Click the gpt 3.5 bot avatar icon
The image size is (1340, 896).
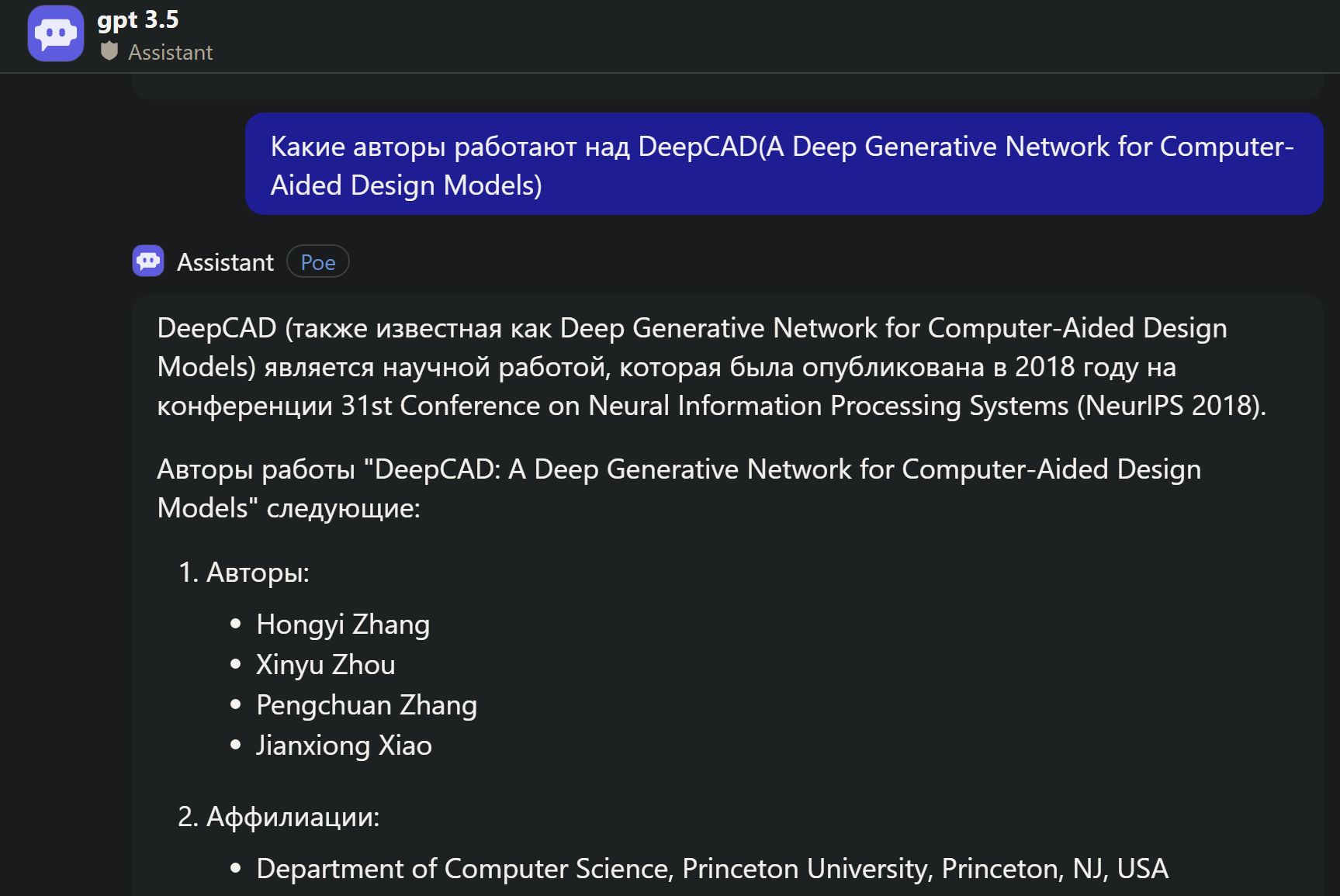pyautogui.click(x=56, y=33)
